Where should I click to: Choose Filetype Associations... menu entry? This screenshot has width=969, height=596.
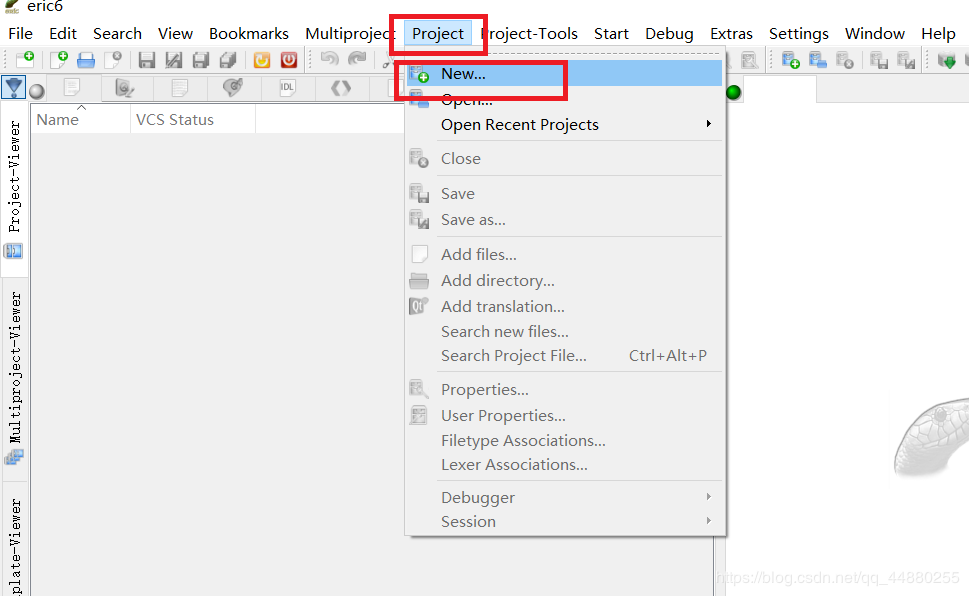click(x=564, y=441)
